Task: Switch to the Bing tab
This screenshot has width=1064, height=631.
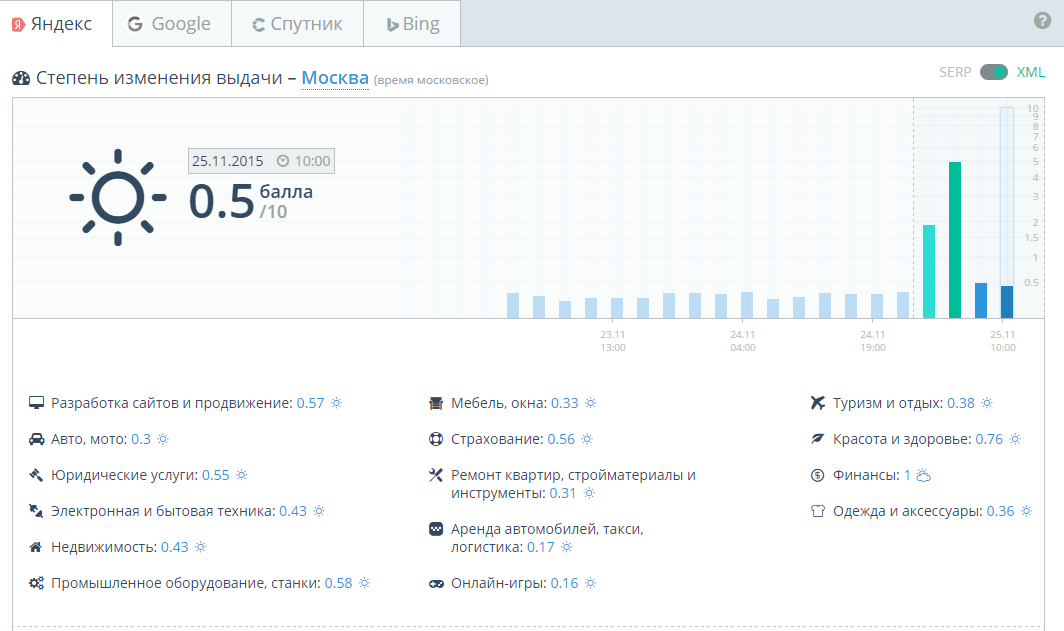Action: [411, 24]
